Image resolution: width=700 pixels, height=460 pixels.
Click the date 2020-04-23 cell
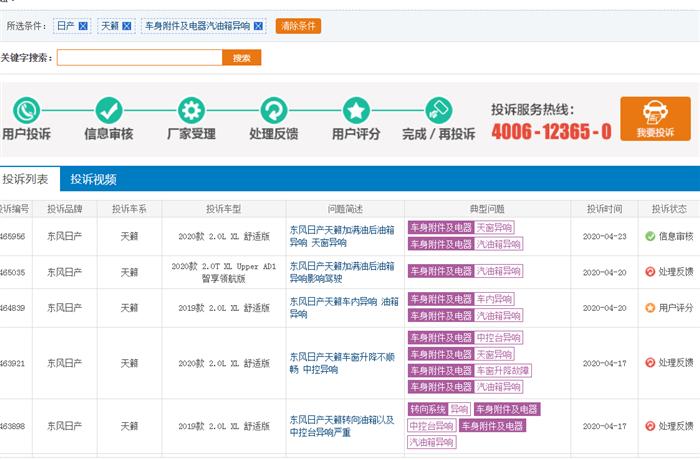point(604,236)
